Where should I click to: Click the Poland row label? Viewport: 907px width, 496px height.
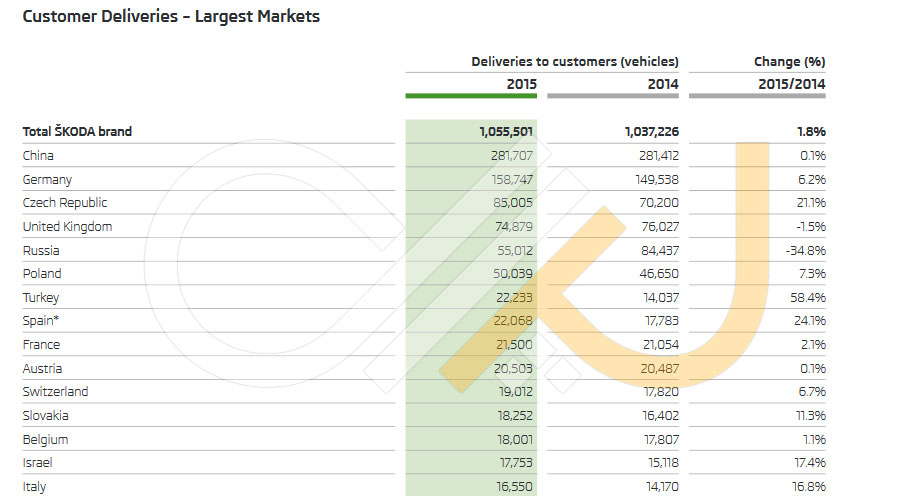[x=42, y=273]
